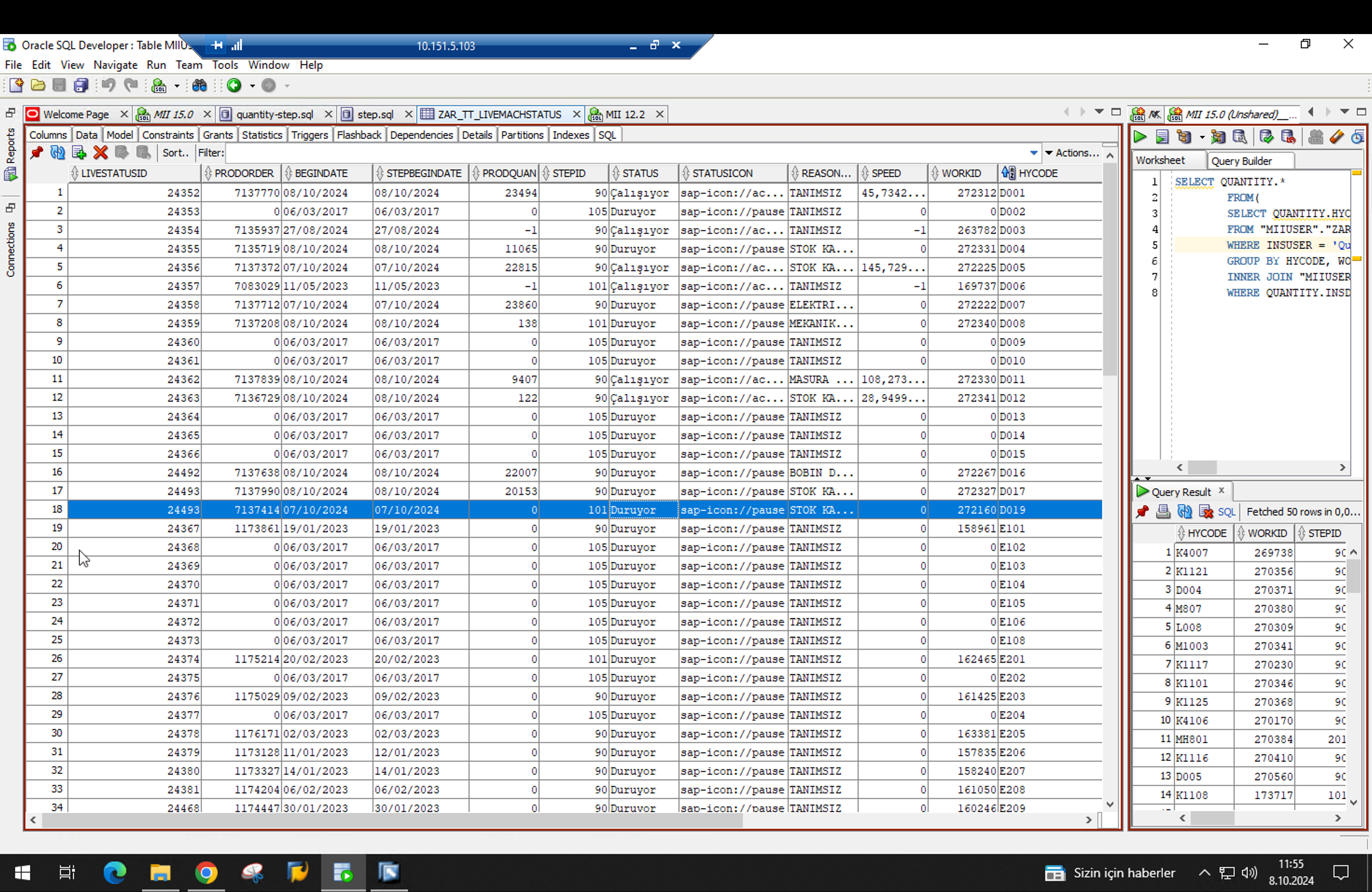Click Insert Row icon in Data toolbar
Image resolution: width=1372 pixels, height=892 pixels.
pyautogui.click(x=79, y=153)
